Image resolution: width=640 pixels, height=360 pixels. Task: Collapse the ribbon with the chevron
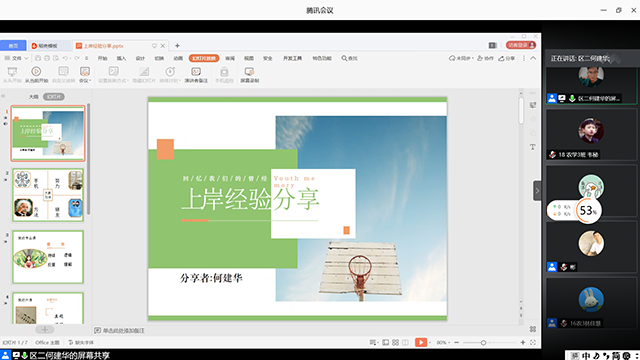pos(533,58)
